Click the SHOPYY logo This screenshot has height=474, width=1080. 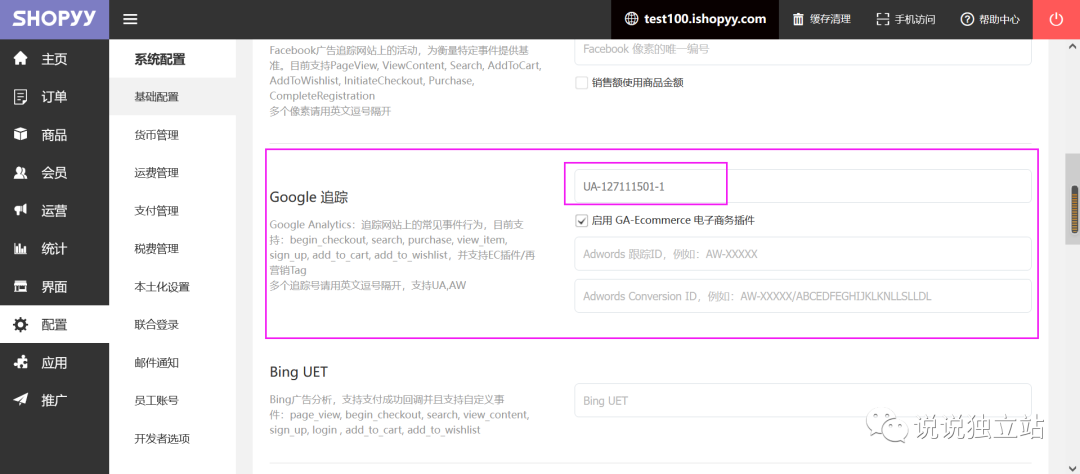(54, 19)
